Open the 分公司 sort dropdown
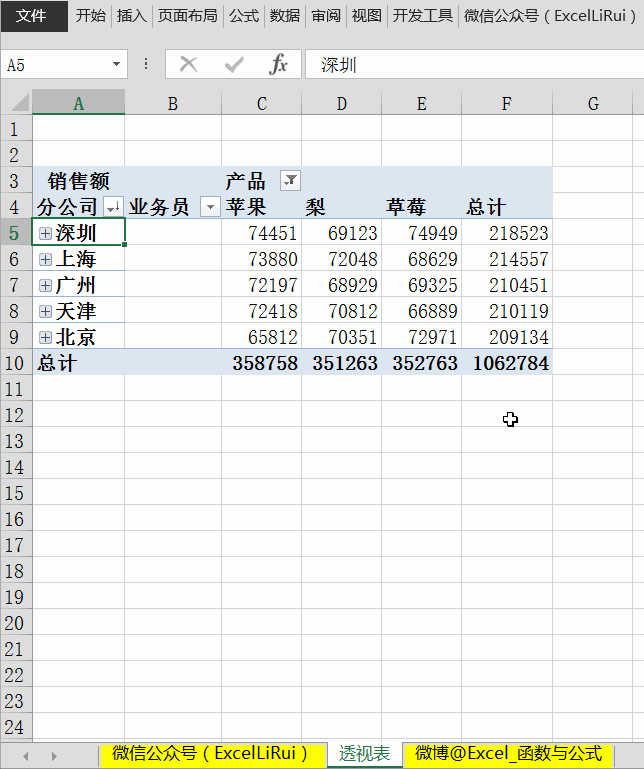The width and height of the screenshot is (644, 769). click(x=113, y=207)
